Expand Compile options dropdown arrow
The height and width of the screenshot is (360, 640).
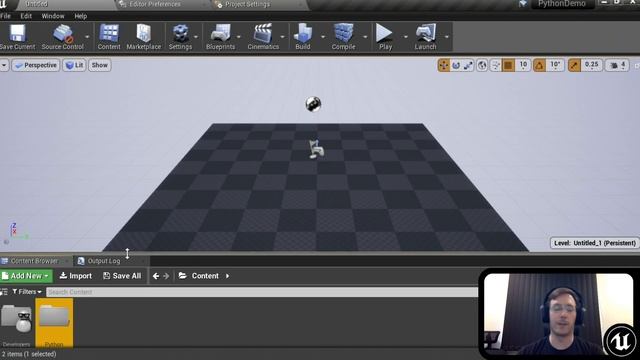(365, 37)
